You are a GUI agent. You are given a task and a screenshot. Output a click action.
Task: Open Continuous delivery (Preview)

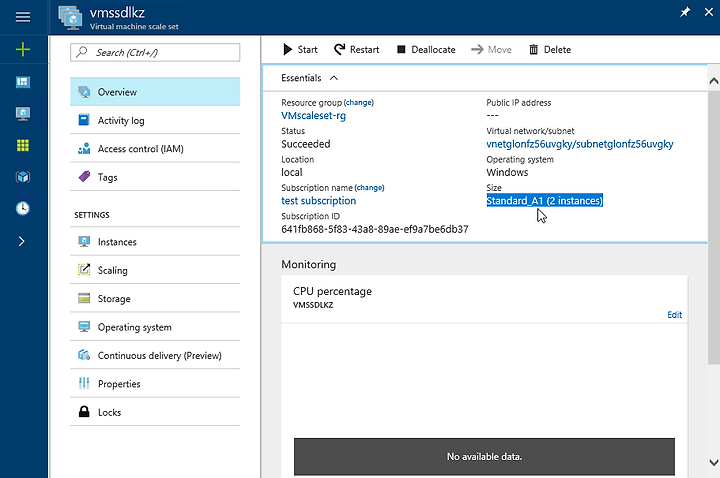pos(155,355)
